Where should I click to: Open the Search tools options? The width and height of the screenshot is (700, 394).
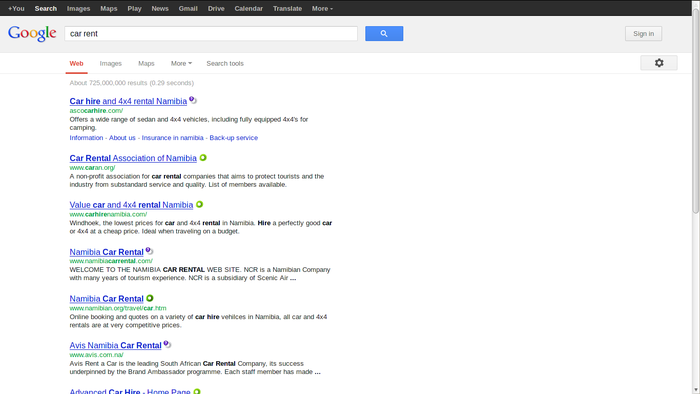click(225, 63)
